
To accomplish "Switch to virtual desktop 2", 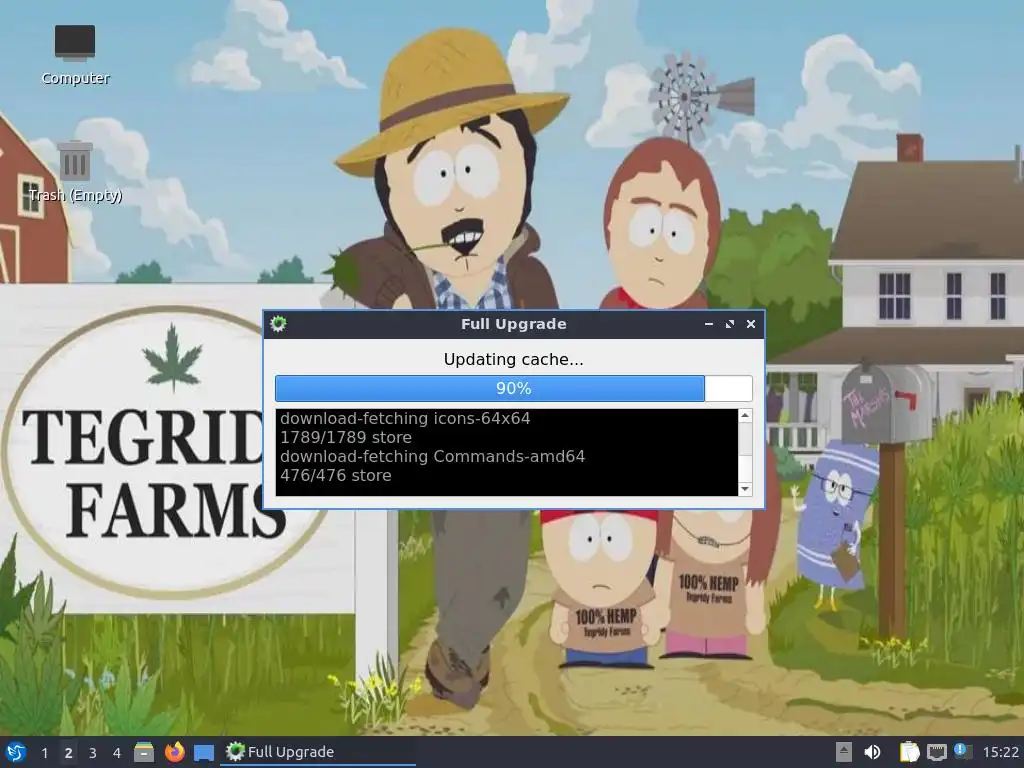I will 69,753.
